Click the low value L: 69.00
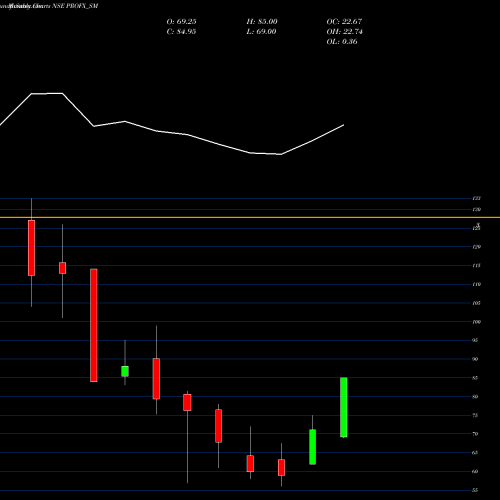The width and height of the screenshot is (500, 500). tap(262, 31)
